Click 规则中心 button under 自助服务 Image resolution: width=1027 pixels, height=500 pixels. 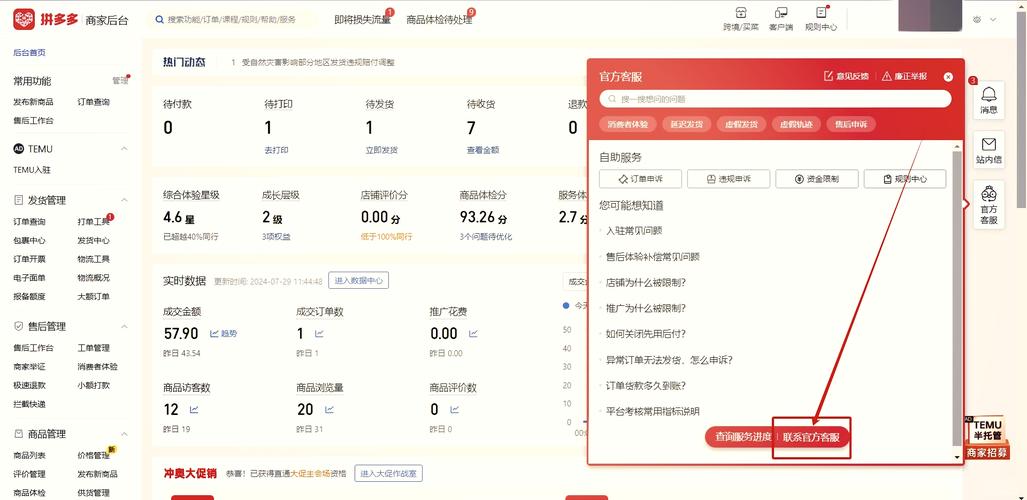pos(905,179)
